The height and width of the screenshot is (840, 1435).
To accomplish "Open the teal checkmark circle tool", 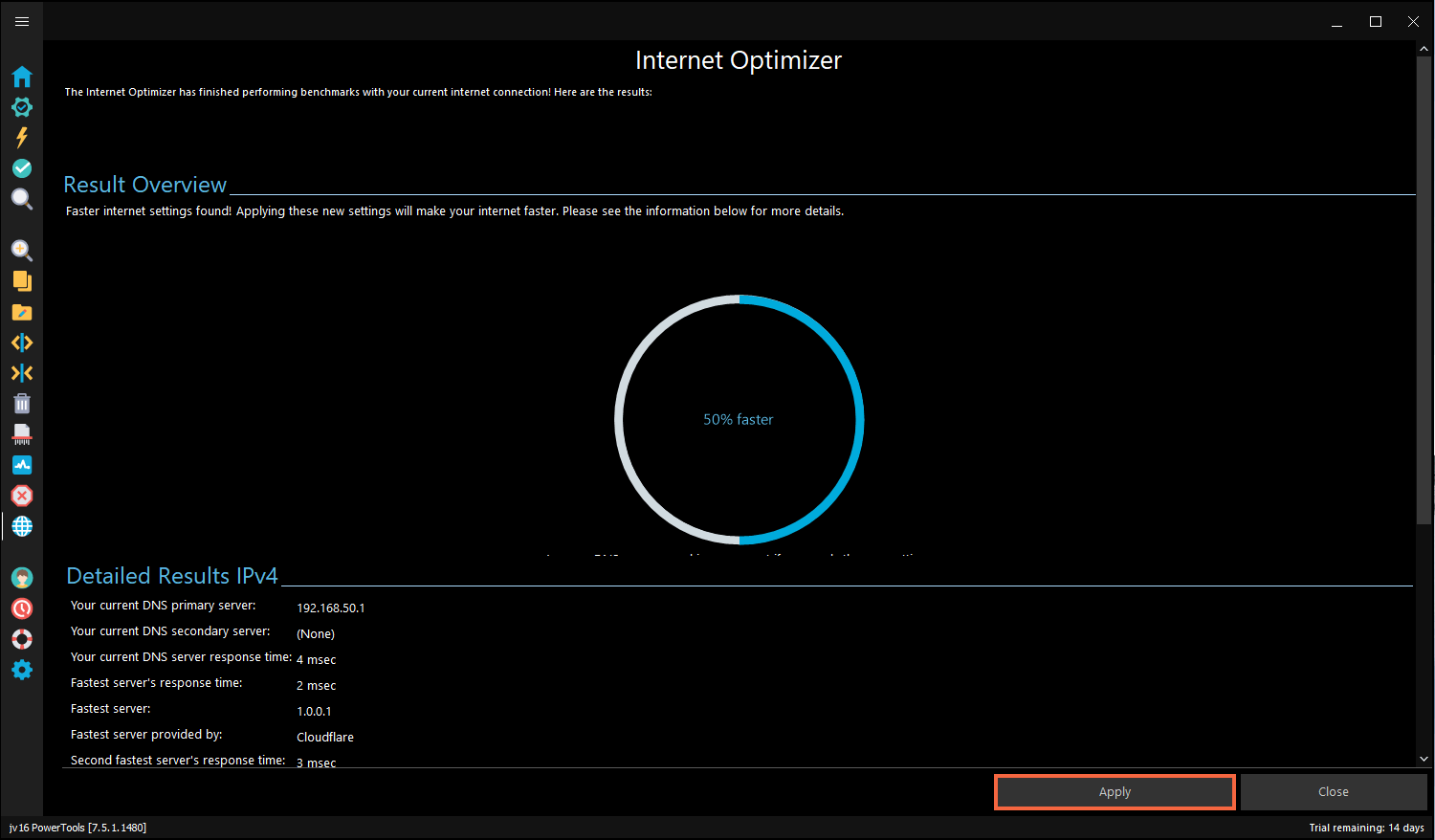I will [22, 168].
